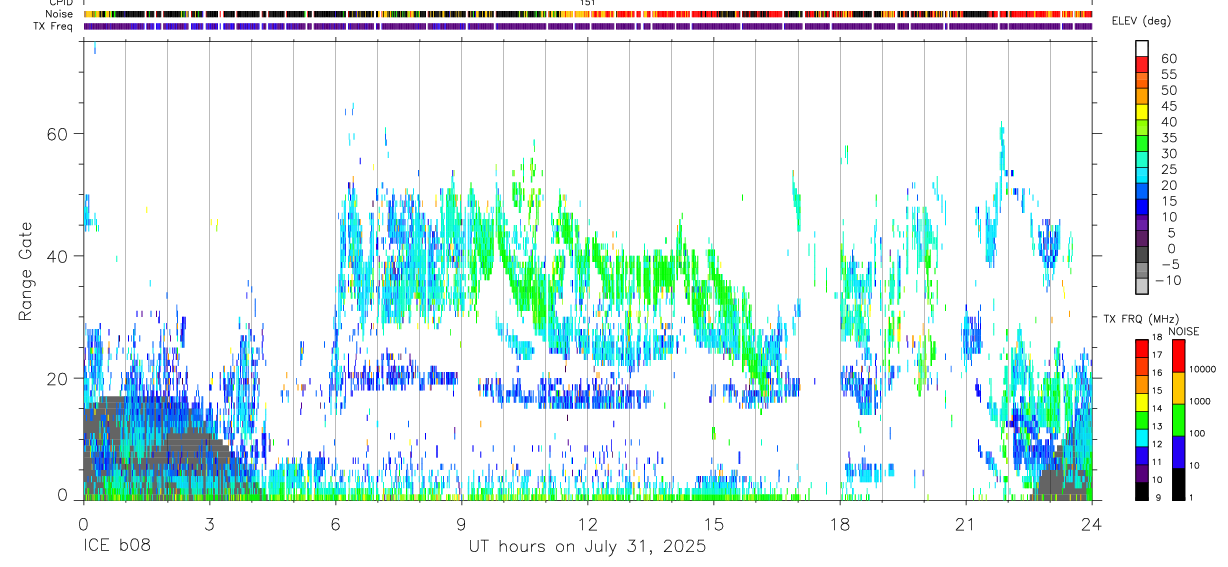Click the 'ELEV (deg)' legend title

pyautogui.click(x=1143, y=22)
